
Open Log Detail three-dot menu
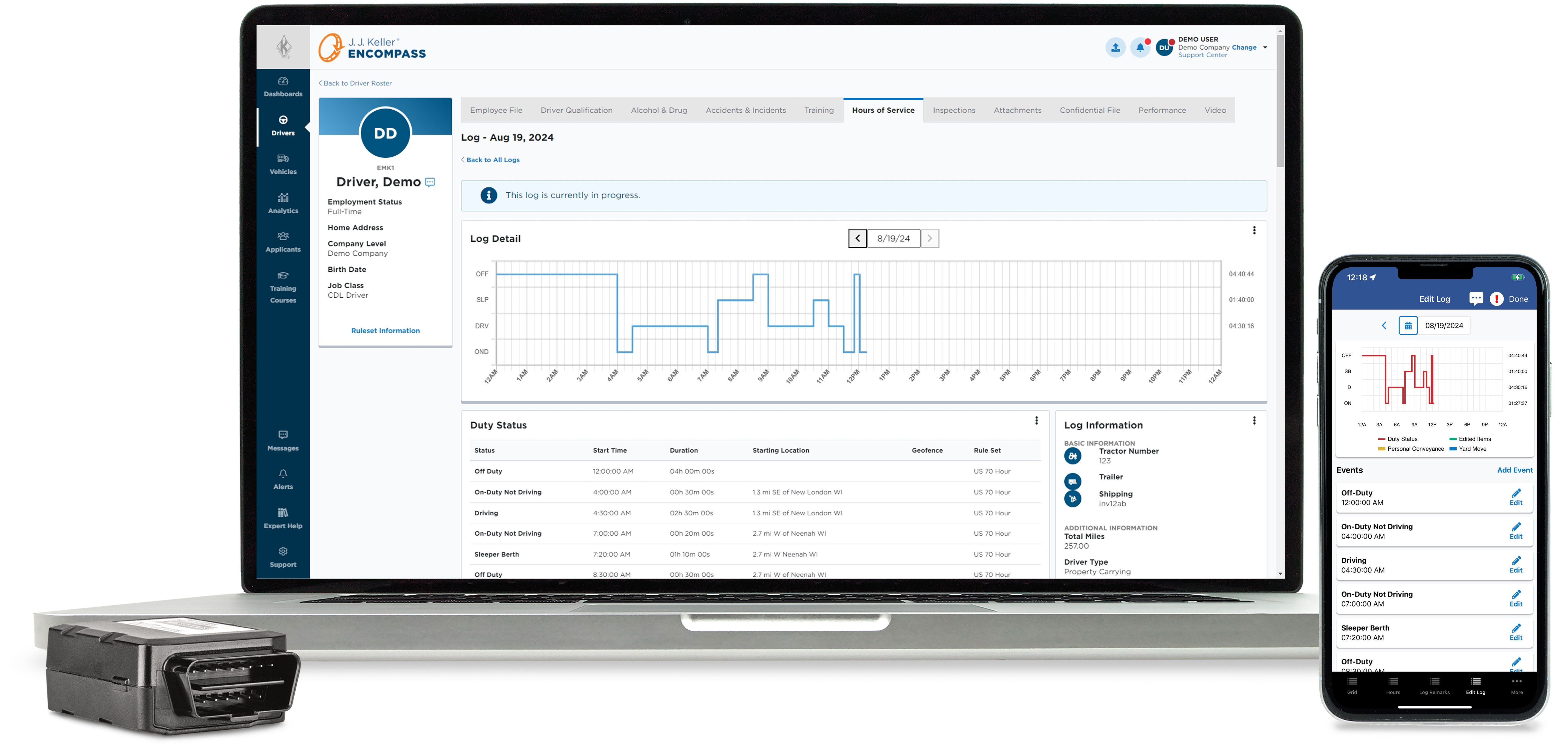1254,230
